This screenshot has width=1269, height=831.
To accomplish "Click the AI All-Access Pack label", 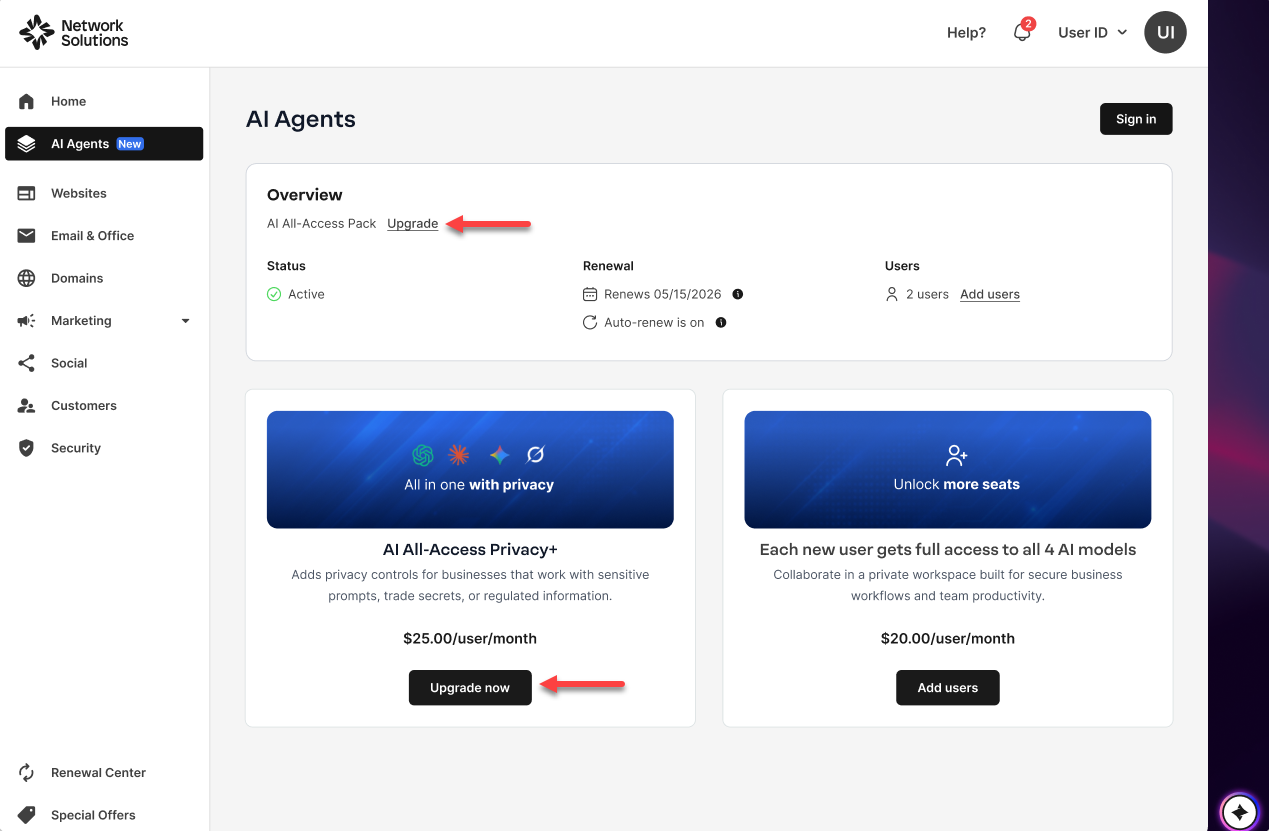I will pos(322,224).
